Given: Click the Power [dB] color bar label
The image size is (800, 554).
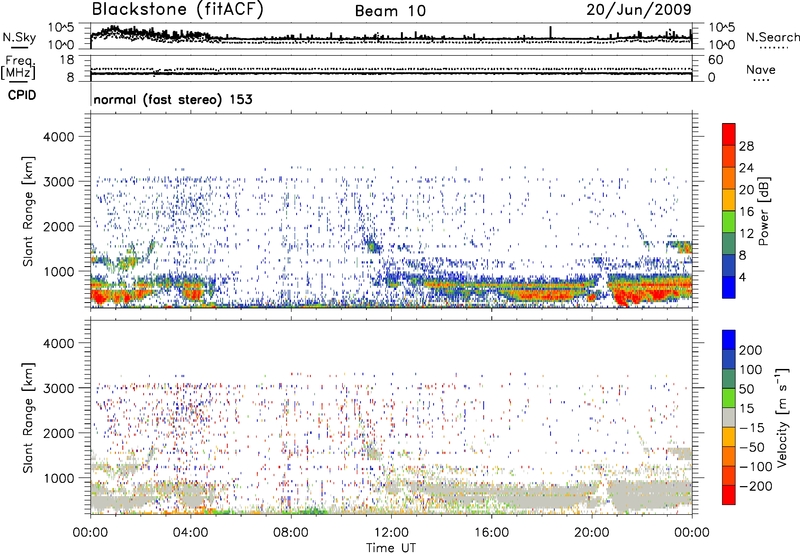Looking at the screenshot, I should (764, 211).
